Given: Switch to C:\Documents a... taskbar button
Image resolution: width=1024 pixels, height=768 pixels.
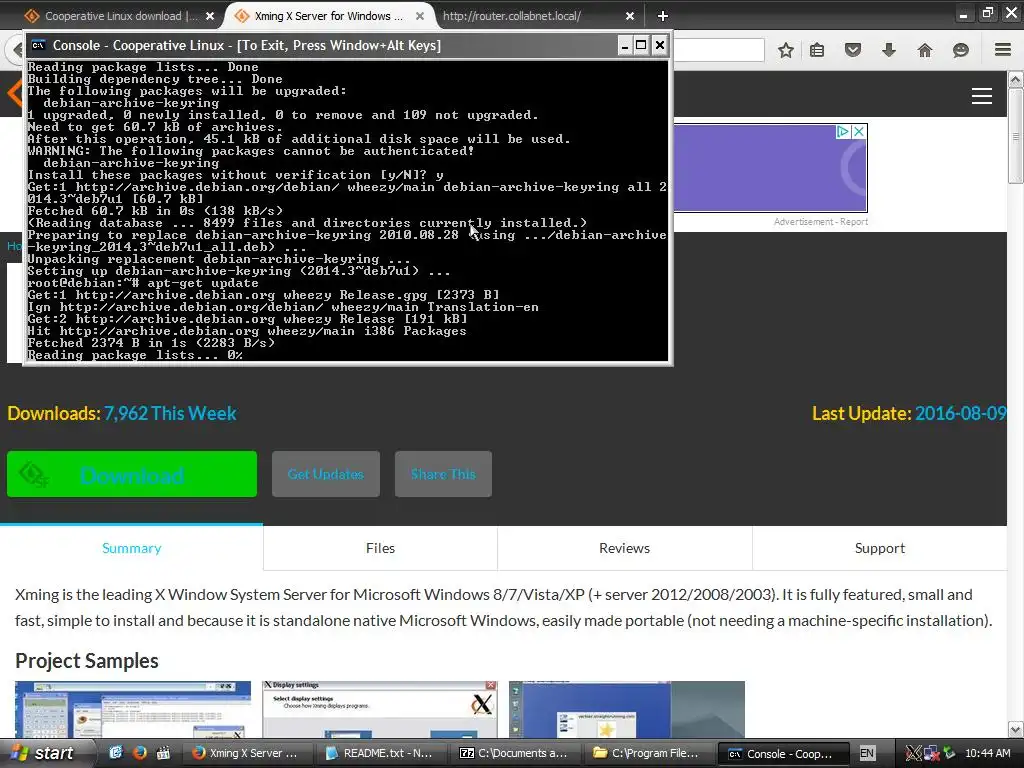Looking at the screenshot, I should [x=515, y=753].
